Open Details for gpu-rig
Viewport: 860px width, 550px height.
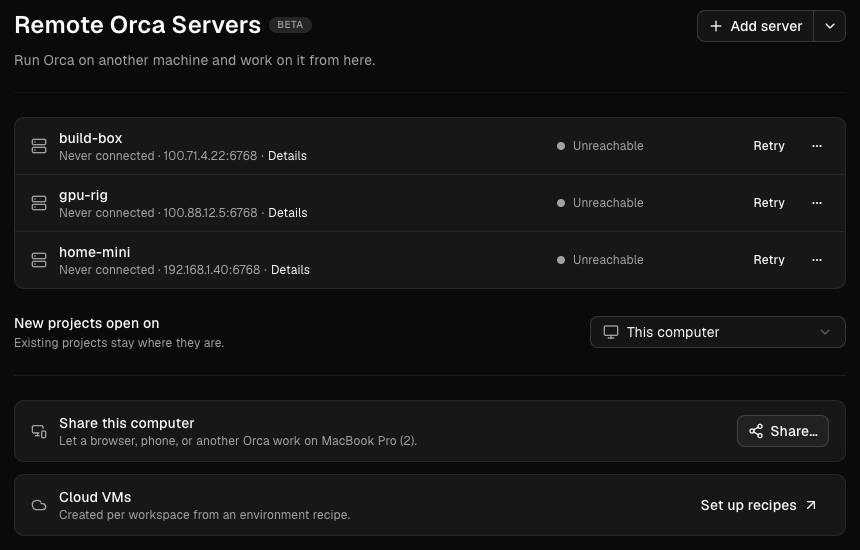[288, 213]
